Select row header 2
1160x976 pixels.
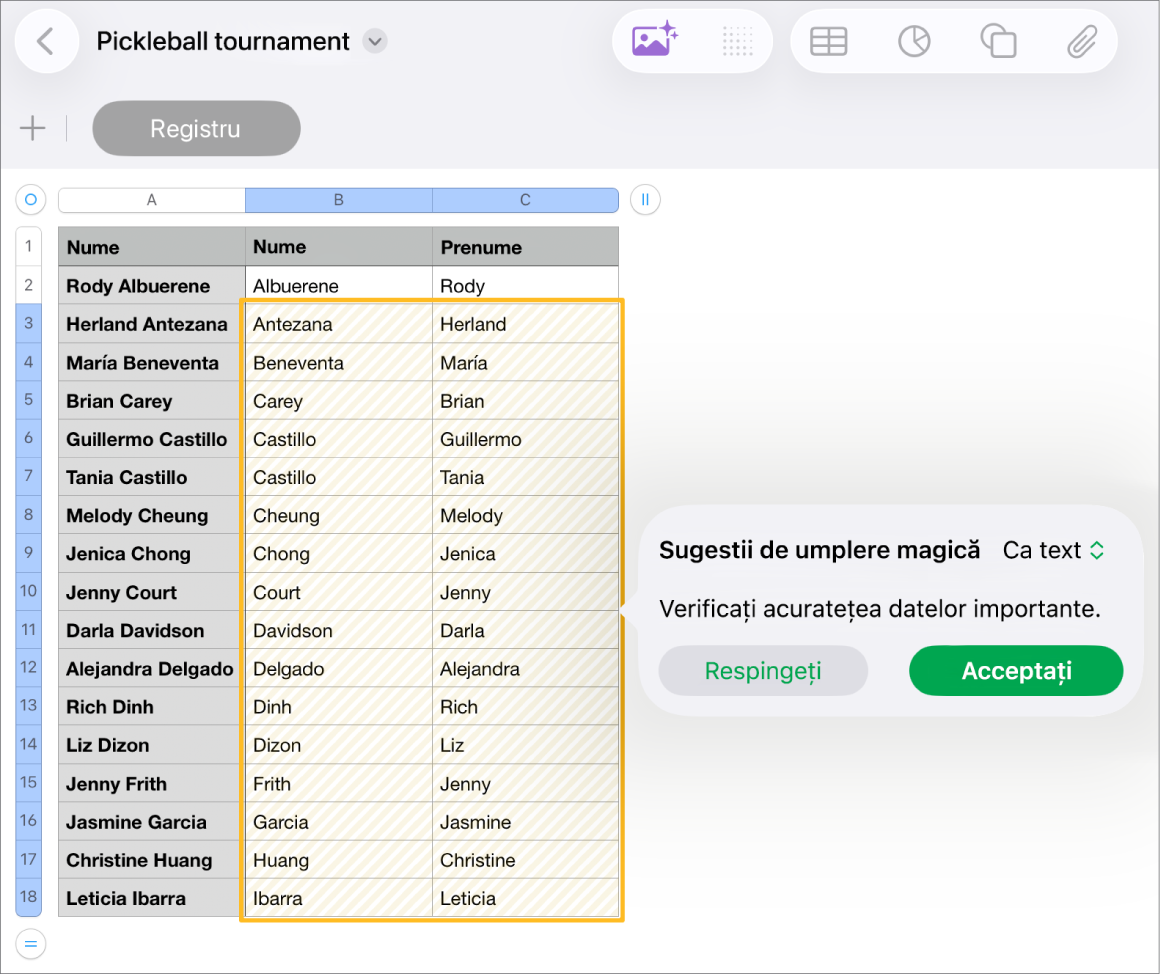(29, 285)
